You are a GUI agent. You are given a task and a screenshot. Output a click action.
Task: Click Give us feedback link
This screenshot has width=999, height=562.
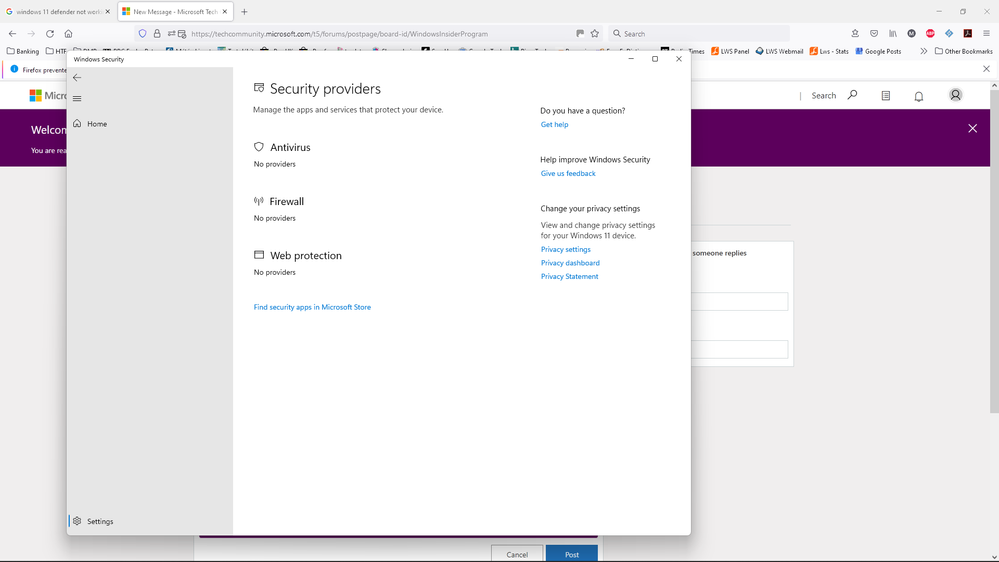coord(568,173)
